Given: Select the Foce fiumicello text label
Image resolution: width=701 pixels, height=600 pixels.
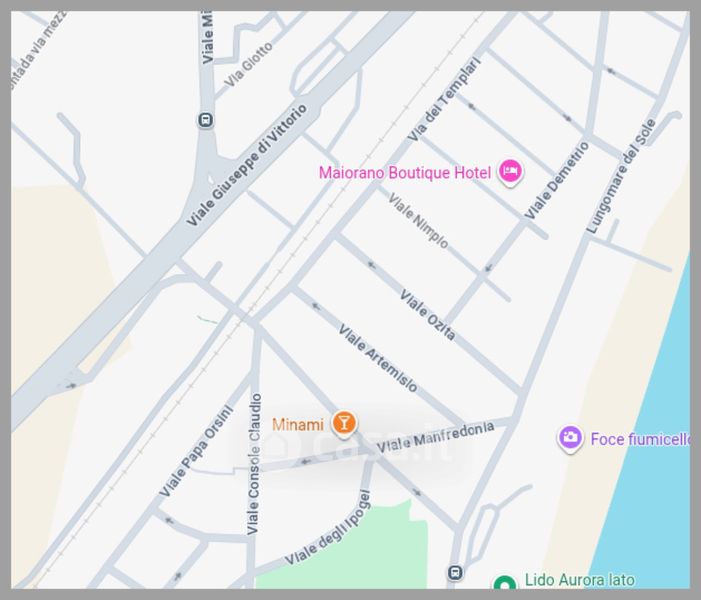Looking at the screenshot, I should [x=640, y=439].
